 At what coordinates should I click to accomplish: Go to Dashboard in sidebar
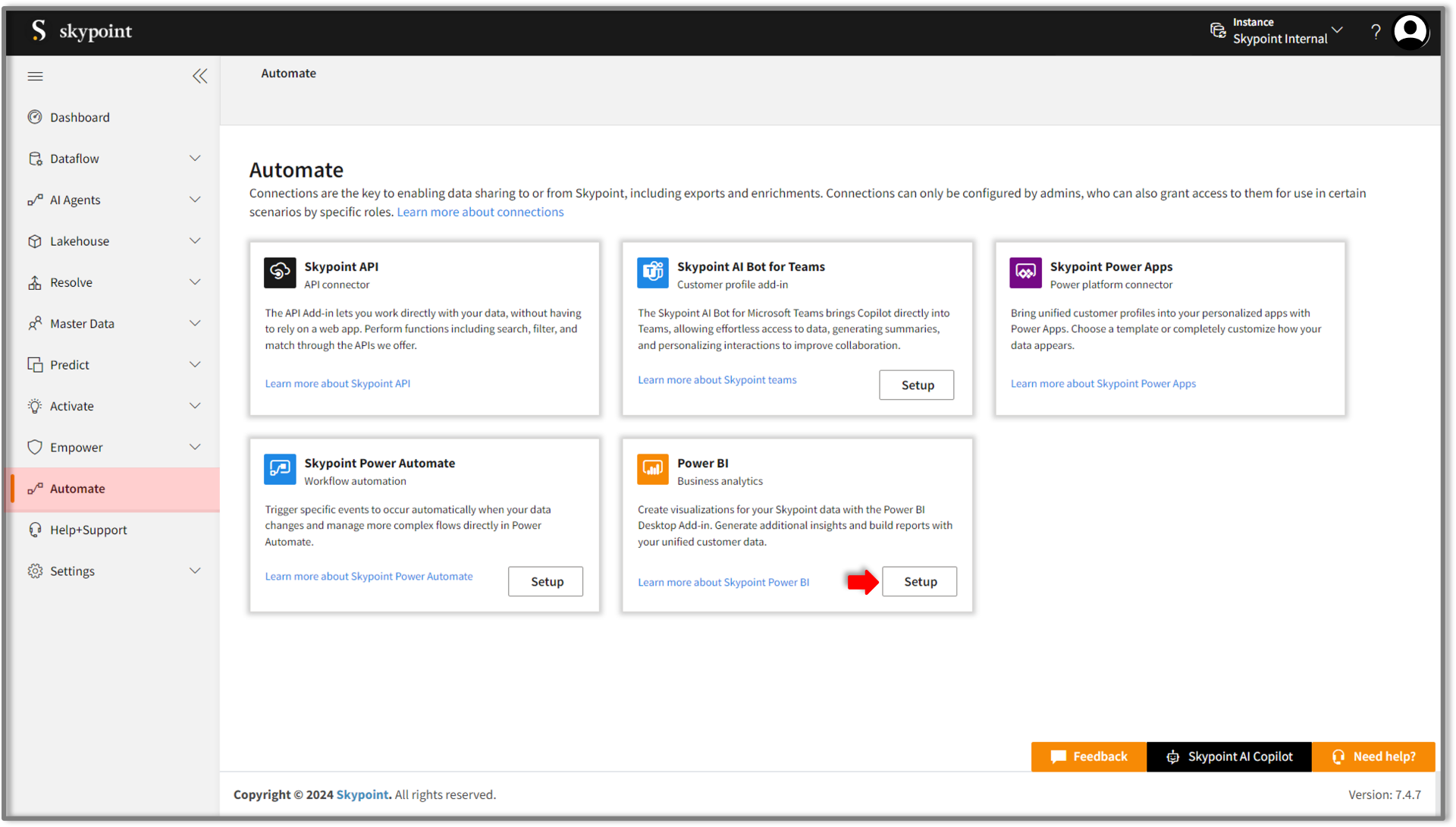click(x=80, y=118)
